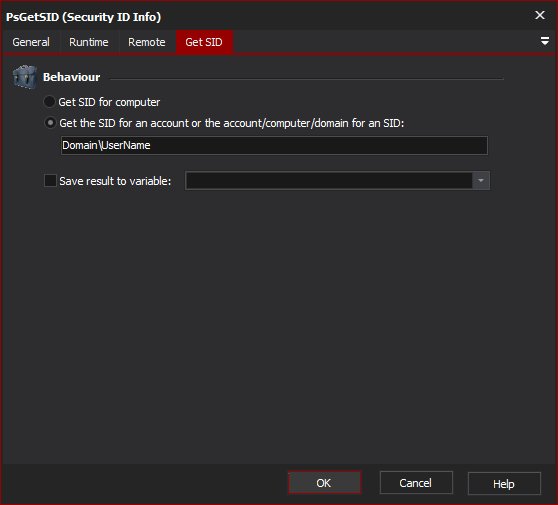
Task: Focus the Domain\UserName text field
Action: tap(274, 145)
